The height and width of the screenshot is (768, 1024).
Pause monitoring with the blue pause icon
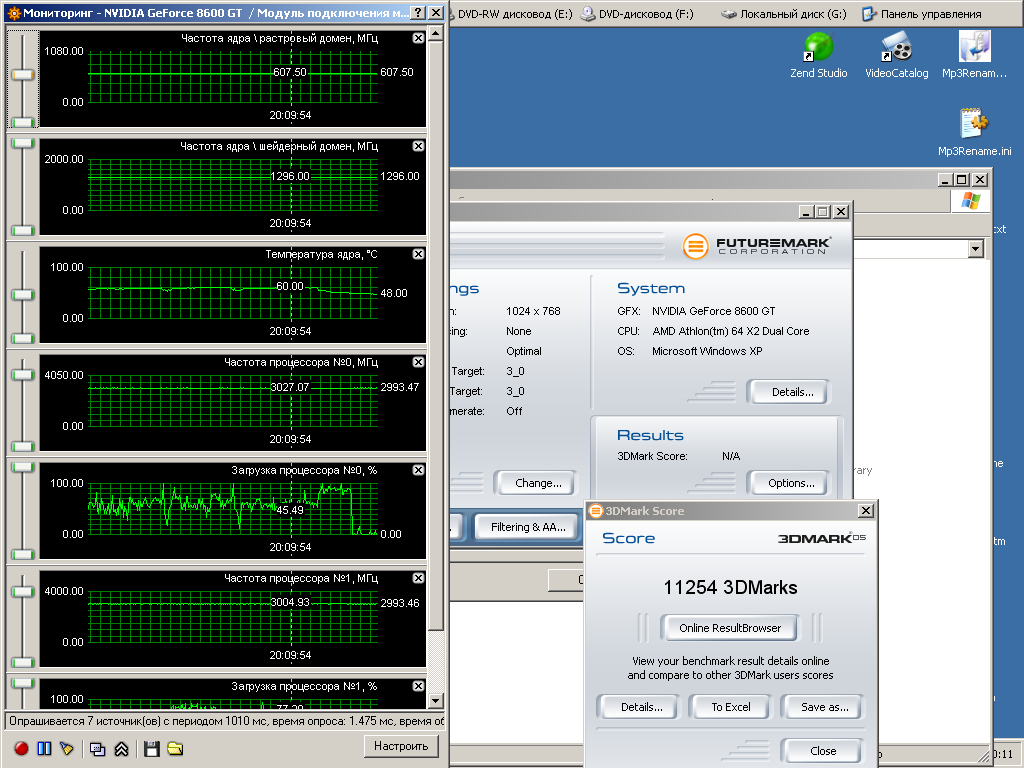click(x=44, y=748)
